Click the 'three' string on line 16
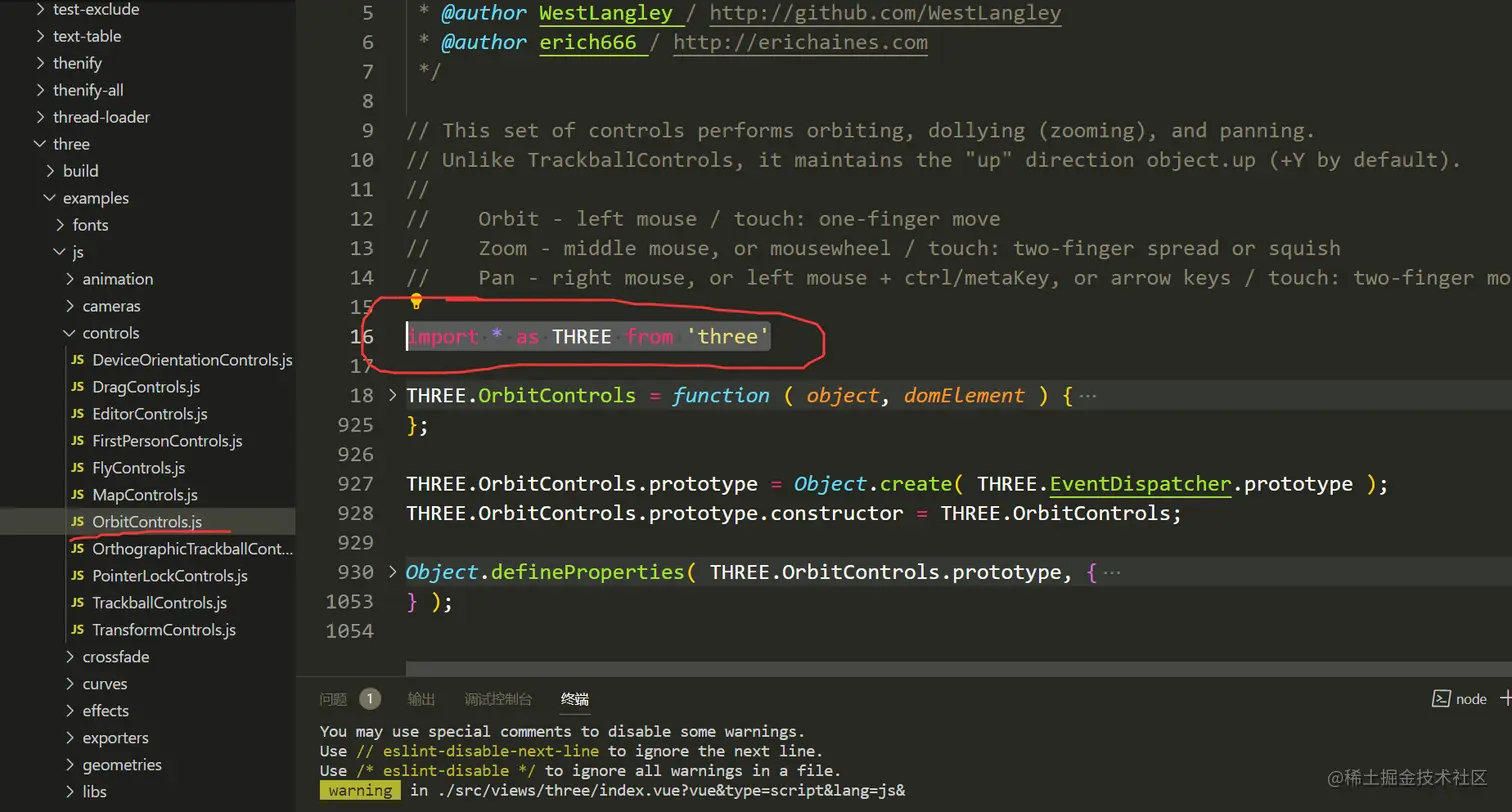This screenshot has width=1512, height=812. point(728,337)
